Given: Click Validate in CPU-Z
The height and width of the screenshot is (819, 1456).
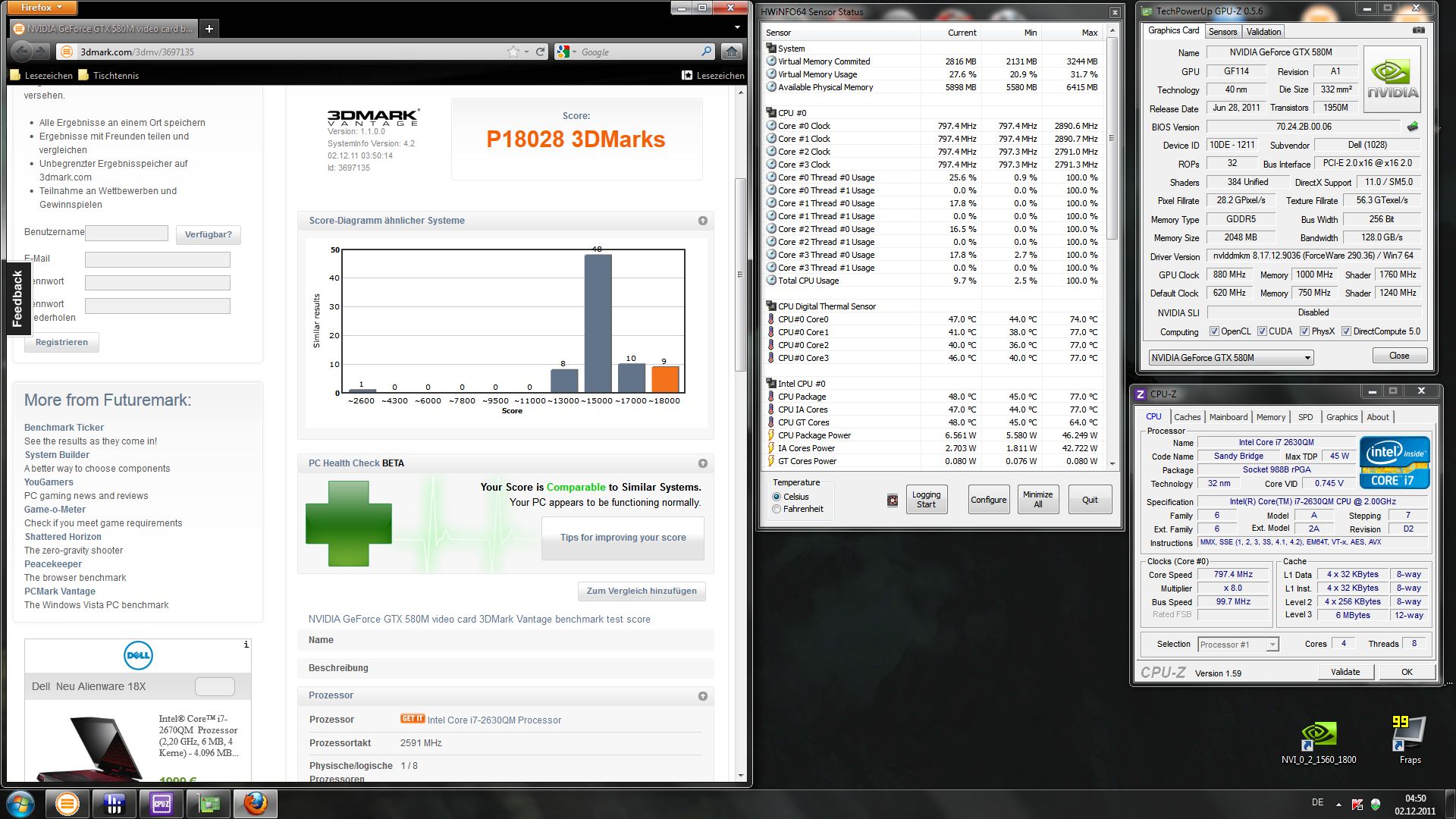Looking at the screenshot, I should (1345, 672).
